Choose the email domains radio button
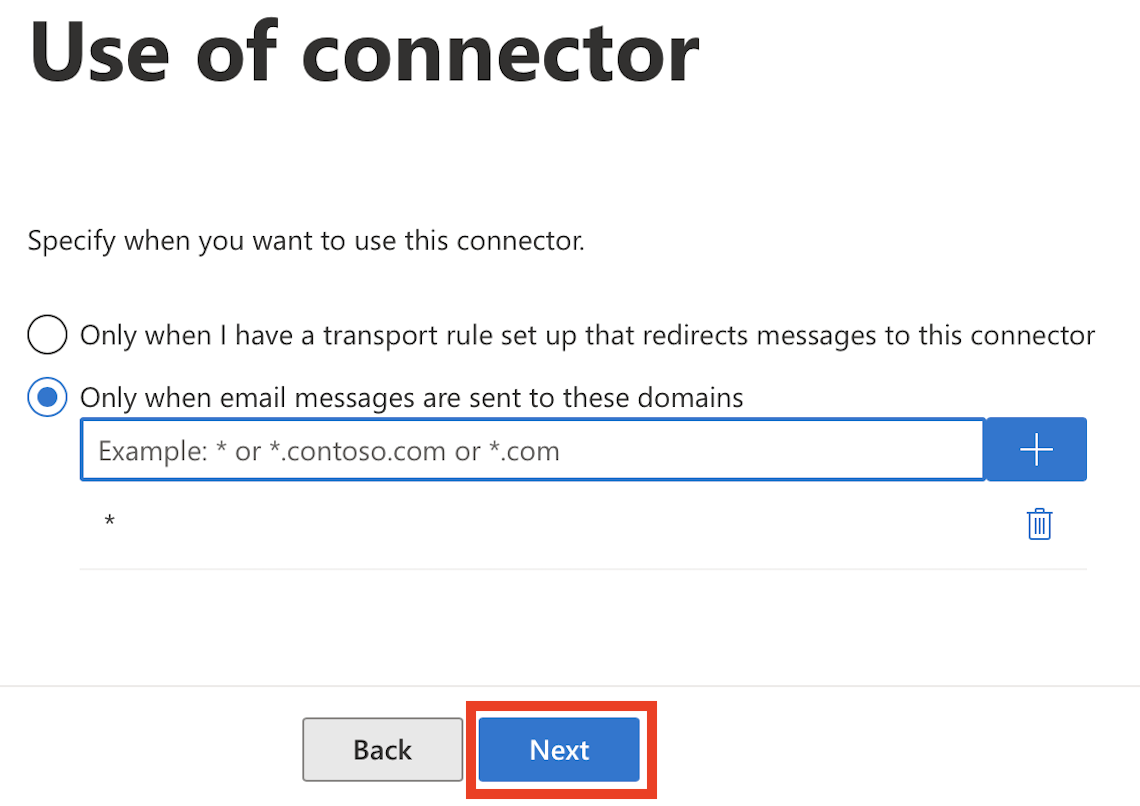Viewport: 1140px width, 806px height. 47,397
